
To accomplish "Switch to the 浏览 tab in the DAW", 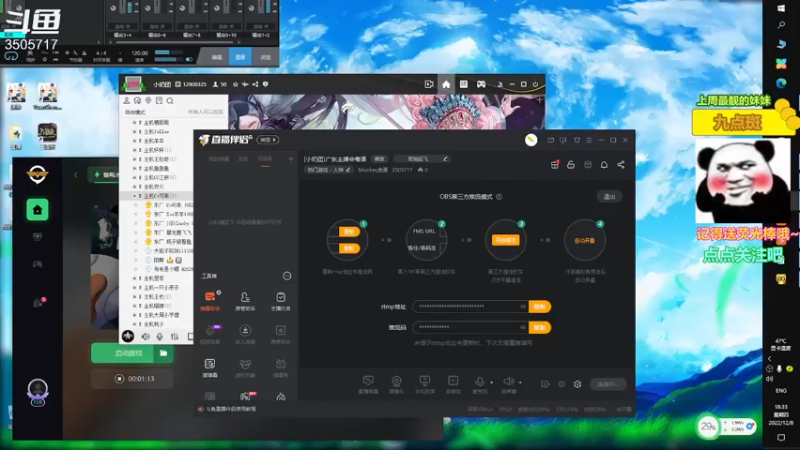I will click(265, 57).
